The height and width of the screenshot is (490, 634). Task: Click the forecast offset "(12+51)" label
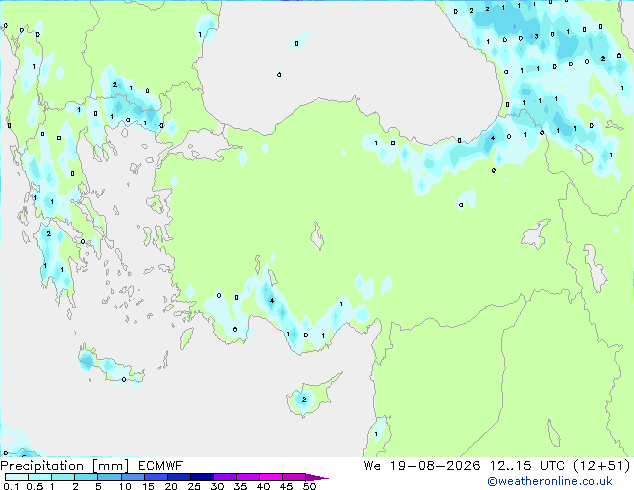[602, 466]
